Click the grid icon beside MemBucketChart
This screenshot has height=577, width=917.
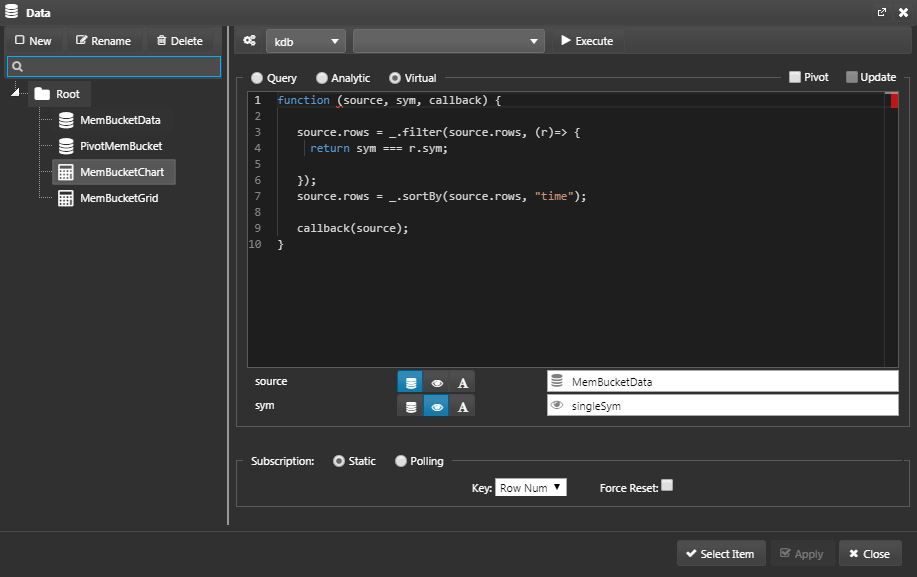pyautogui.click(x=66, y=172)
